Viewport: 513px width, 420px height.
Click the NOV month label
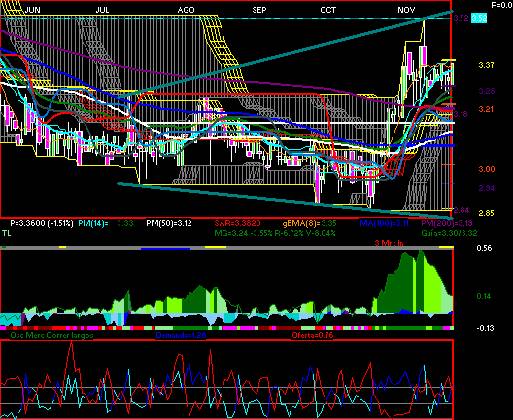pos(406,10)
